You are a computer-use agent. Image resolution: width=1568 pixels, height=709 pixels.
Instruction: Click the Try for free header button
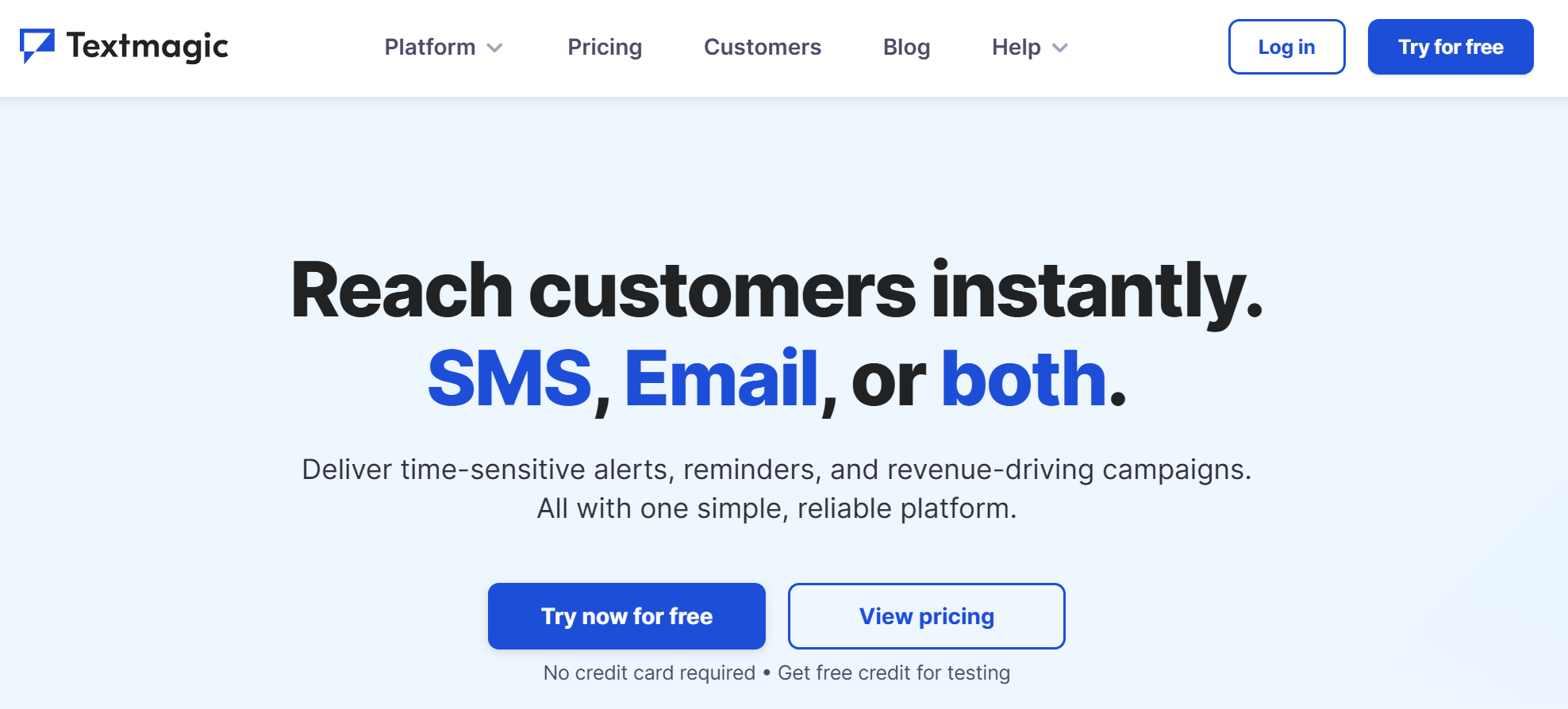pyautogui.click(x=1450, y=47)
